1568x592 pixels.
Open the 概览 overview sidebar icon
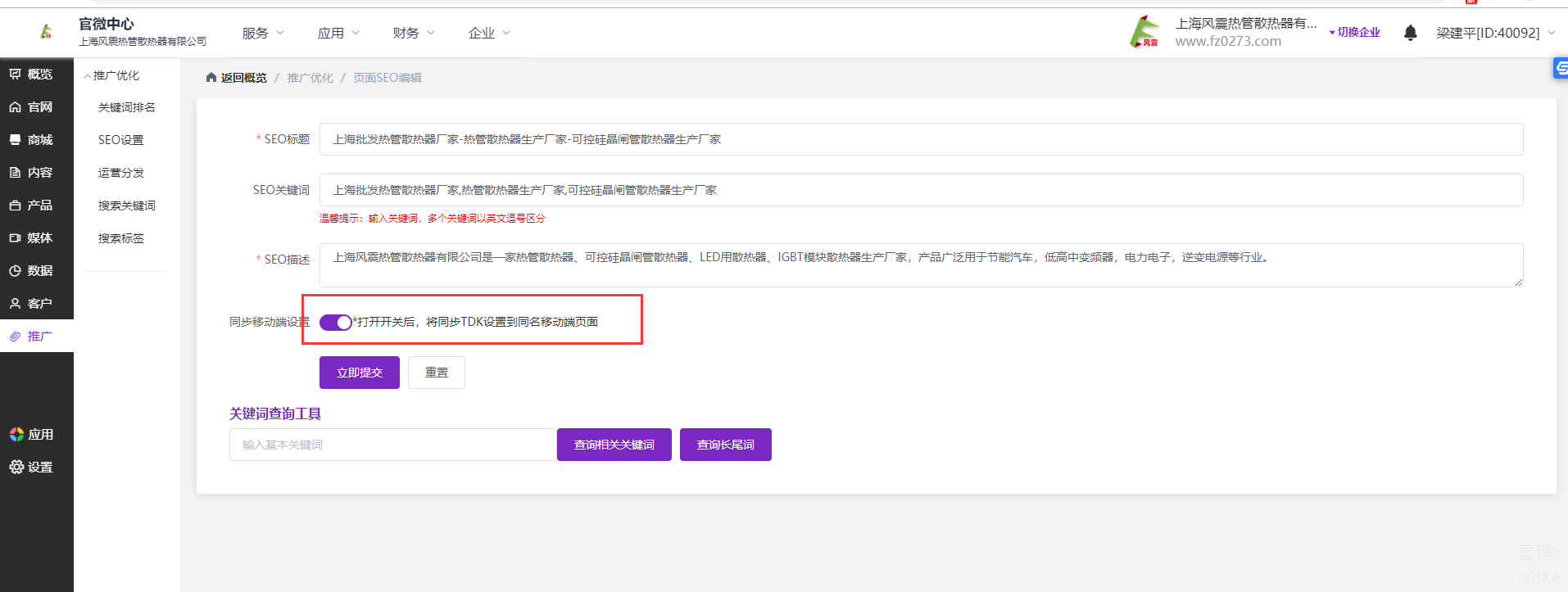point(16,75)
